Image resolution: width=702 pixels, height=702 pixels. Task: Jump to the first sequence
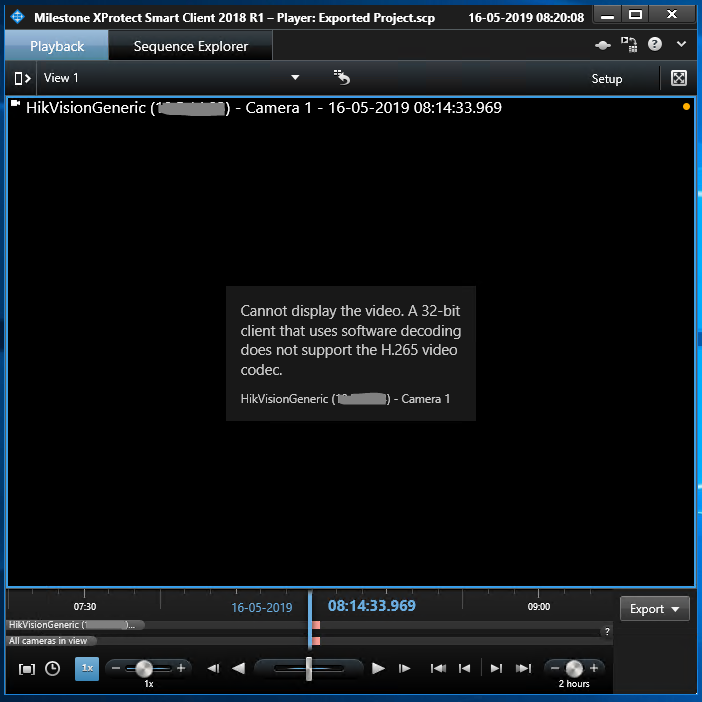[x=438, y=668]
